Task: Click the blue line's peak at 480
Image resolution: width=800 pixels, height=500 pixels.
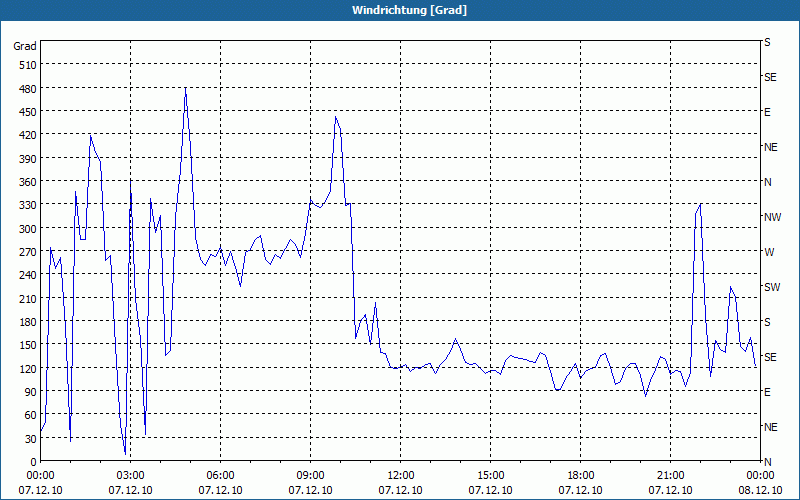Action: [x=185, y=89]
